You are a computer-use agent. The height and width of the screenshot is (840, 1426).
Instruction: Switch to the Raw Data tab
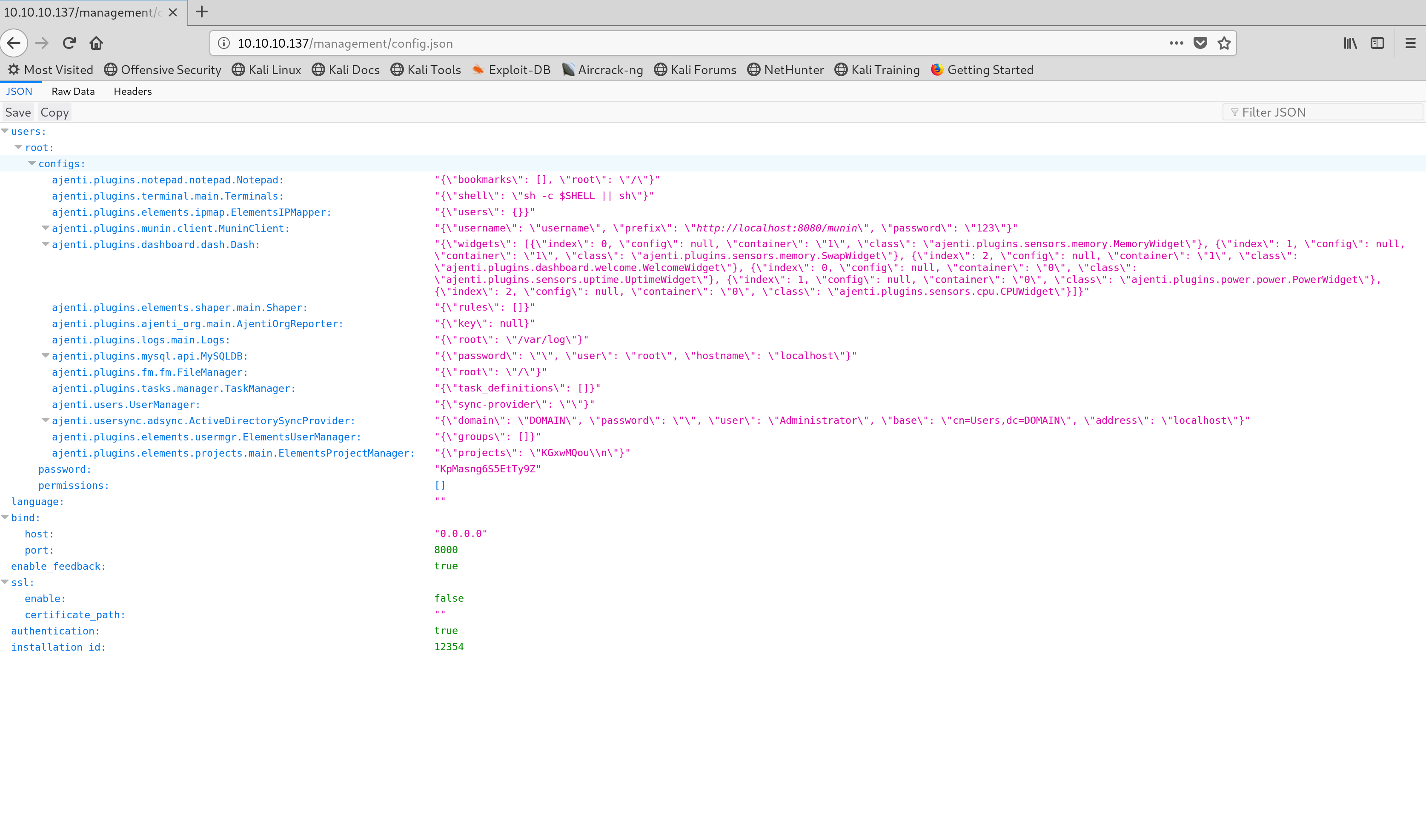(73, 91)
